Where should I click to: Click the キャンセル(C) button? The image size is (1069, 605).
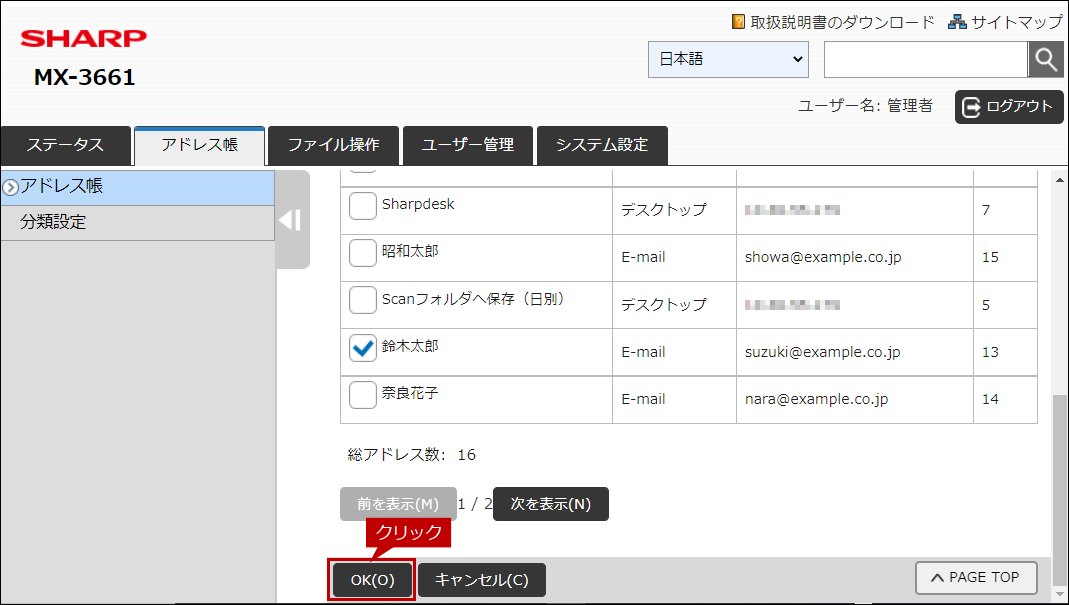pos(482,580)
